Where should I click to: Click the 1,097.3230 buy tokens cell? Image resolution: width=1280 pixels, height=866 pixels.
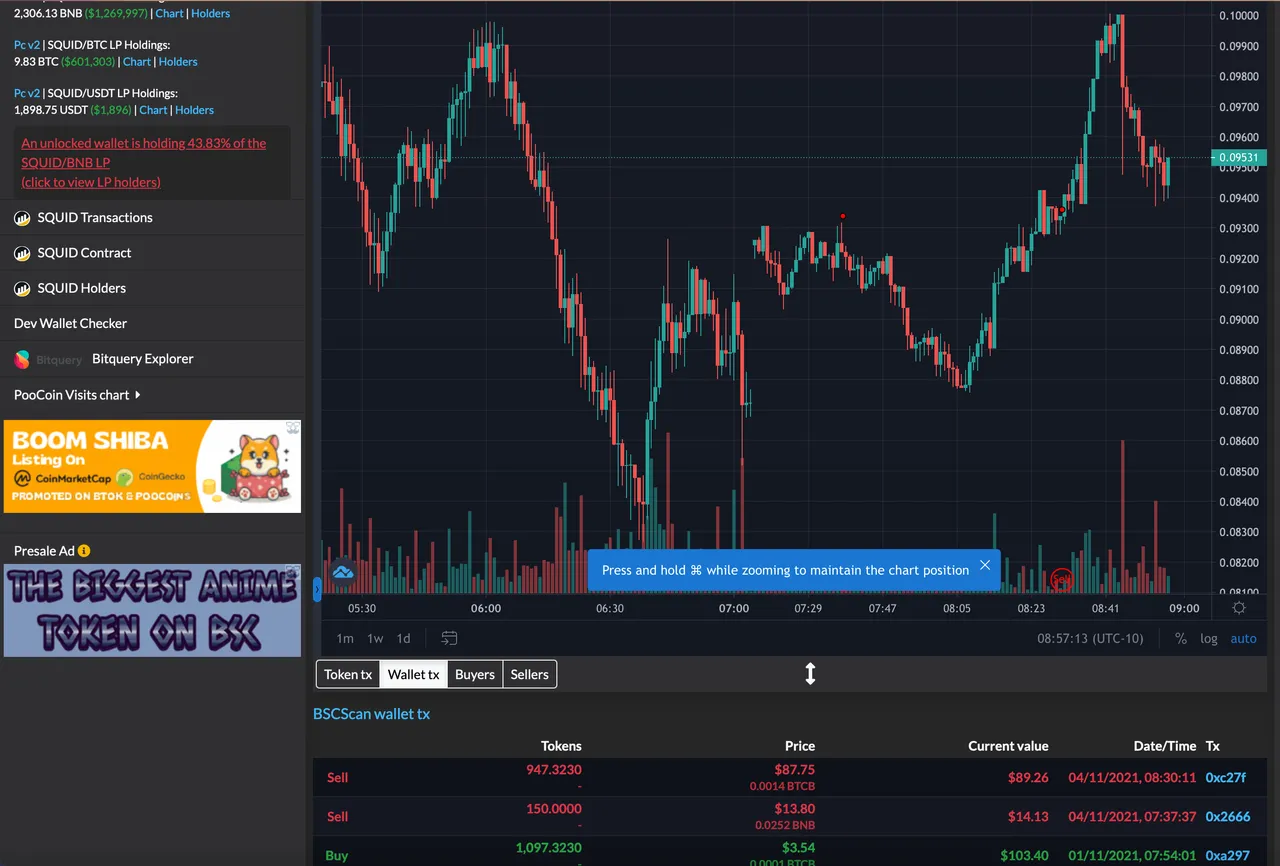[x=549, y=848]
